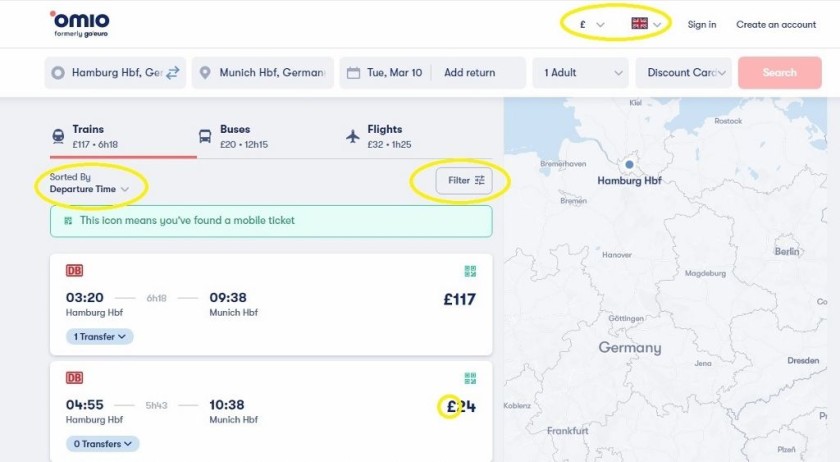Expand the 1 Transfer details
The width and height of the screenshot is (840, 462).
point(100,337)
